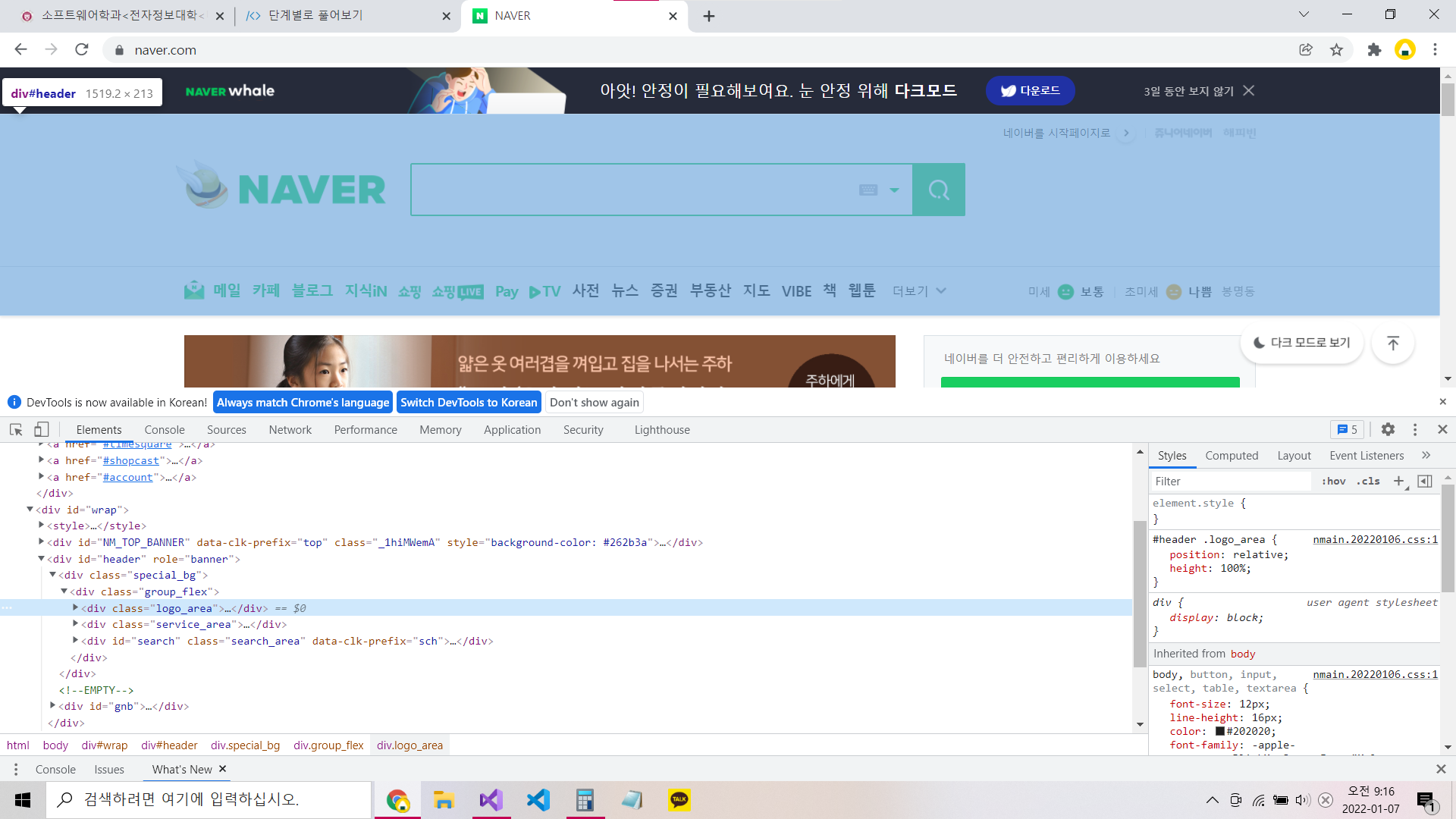Image resolution: width=1456 pixels, height=819 pixels.
Task: Switch to the Network tab
Action: 290,429
